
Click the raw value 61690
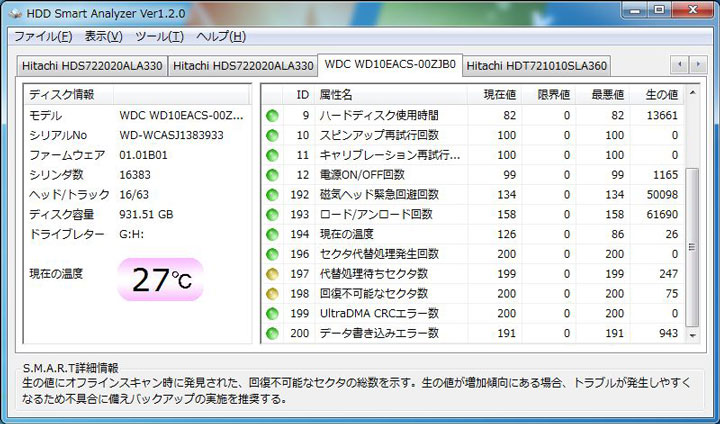click(x=662, y=214)
